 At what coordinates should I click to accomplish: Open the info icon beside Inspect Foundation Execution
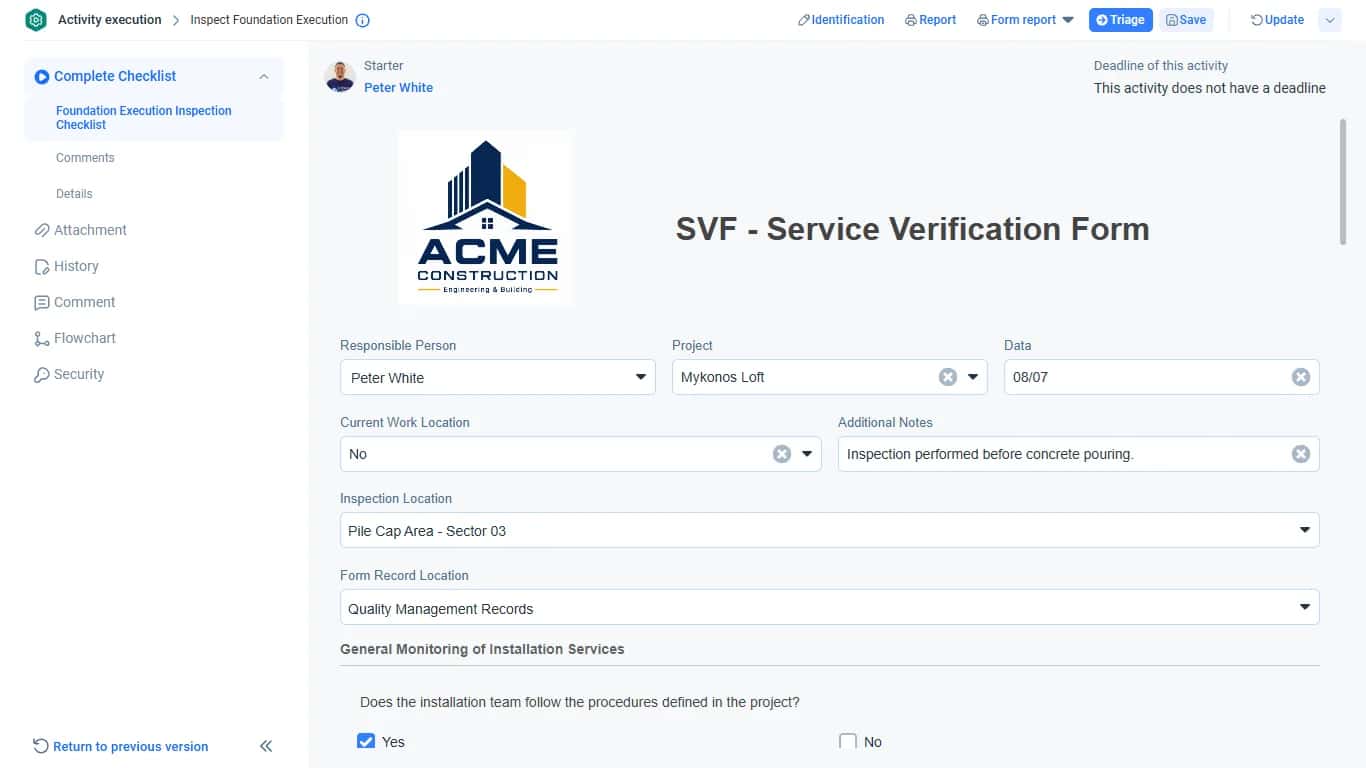pyautogui.click(x=363, y=20)
